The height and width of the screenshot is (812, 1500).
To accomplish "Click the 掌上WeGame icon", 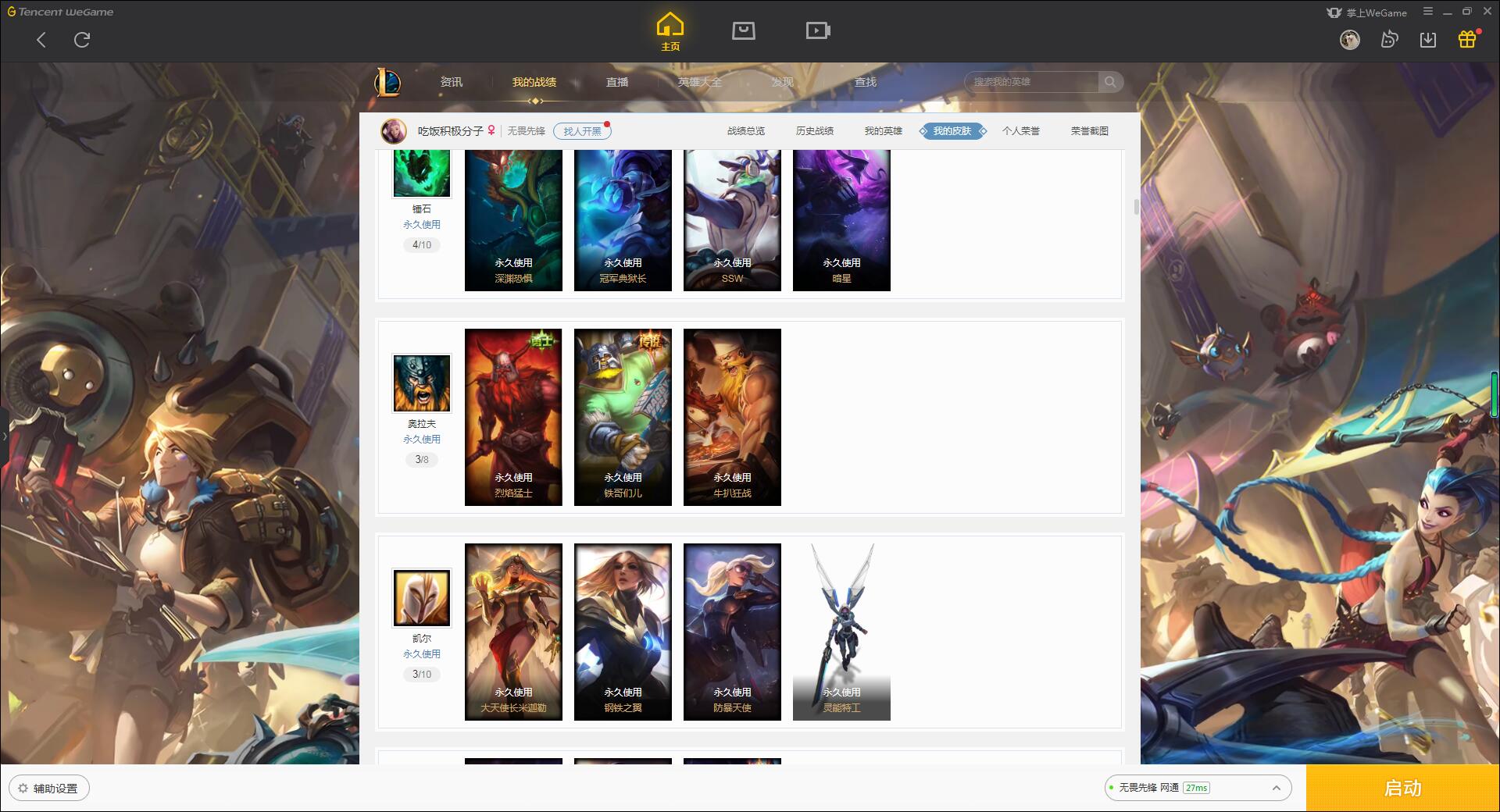I will coord(1334,12).
